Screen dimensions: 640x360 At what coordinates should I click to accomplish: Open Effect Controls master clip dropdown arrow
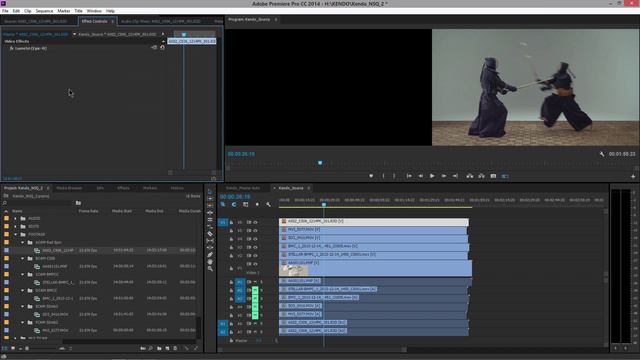click(74, 34)
